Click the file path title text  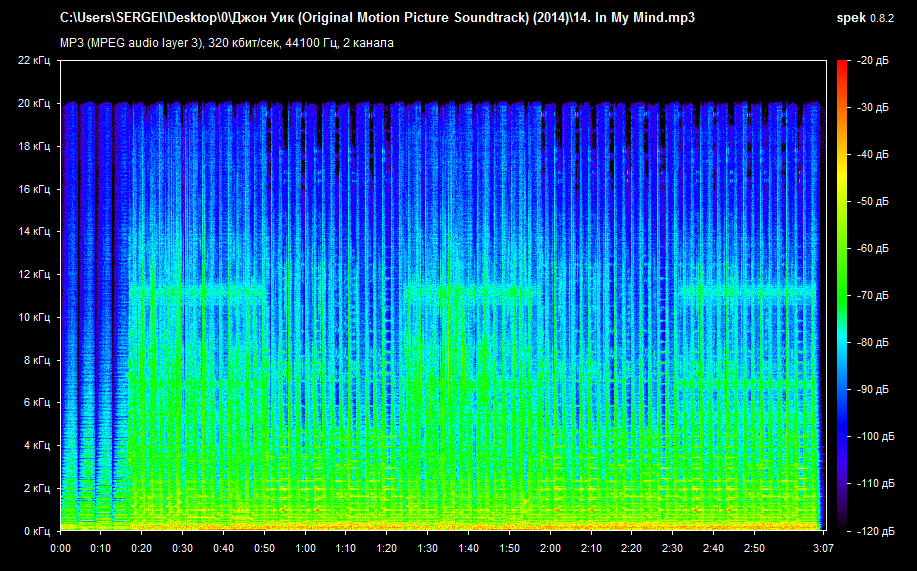(x=377, y=18)
